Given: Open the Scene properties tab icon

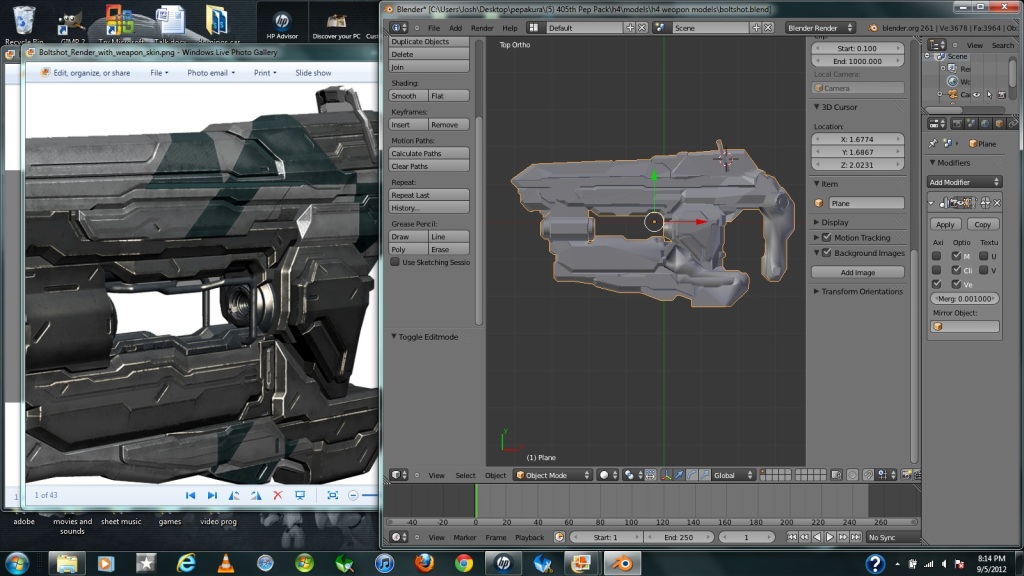Looking at the screenshot, I should [971, 123].
